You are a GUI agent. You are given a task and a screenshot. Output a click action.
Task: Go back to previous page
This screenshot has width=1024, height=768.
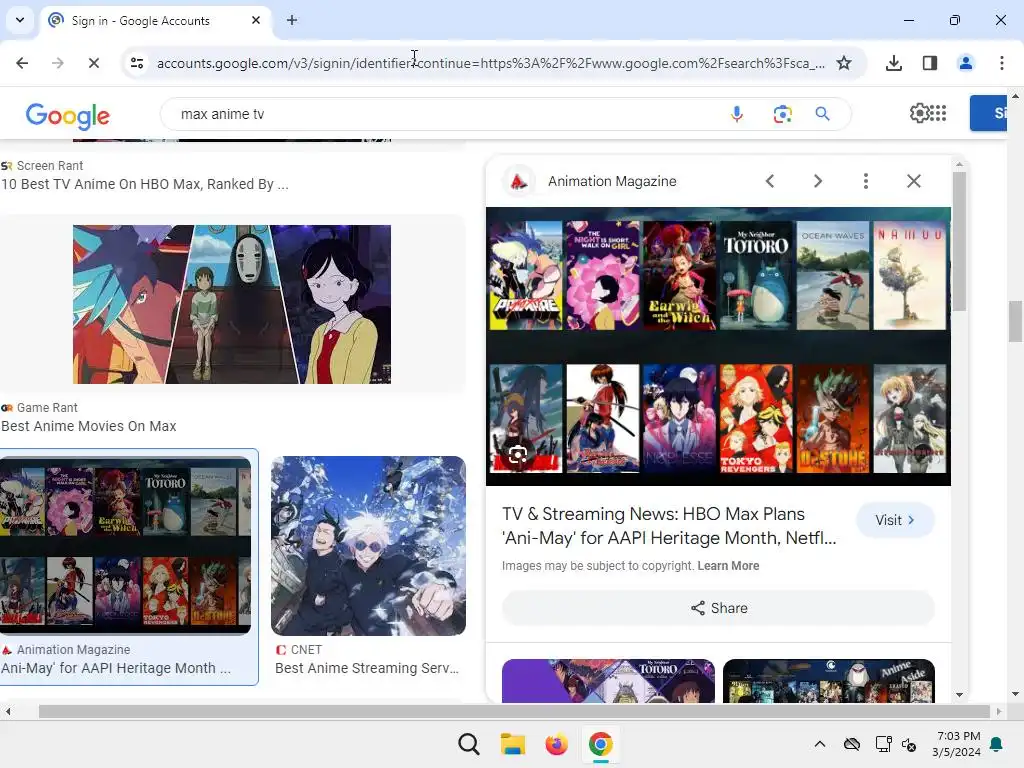(22, 63)
